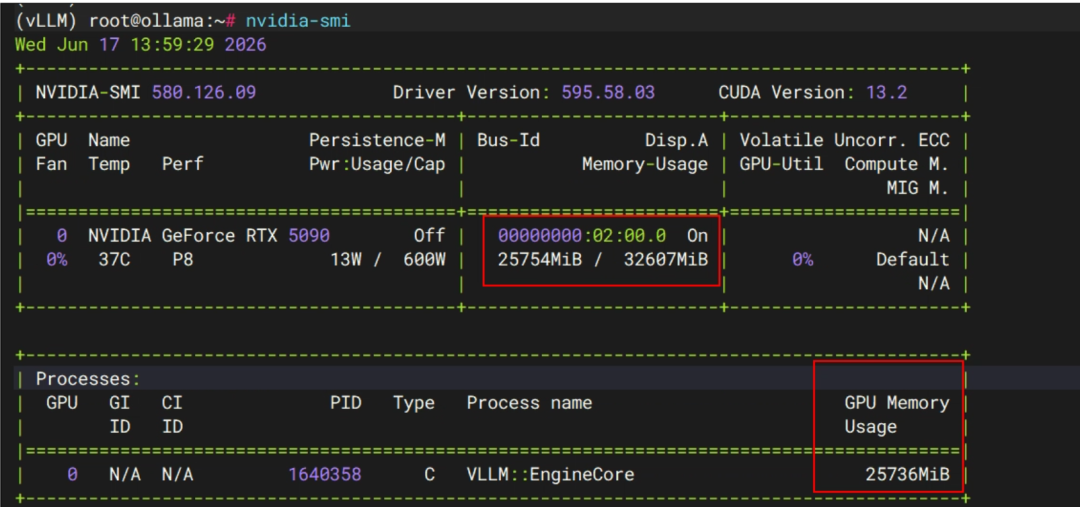
Task: Click the Volatile Uncorr. ECC header
Action: (x=844, y=141)
